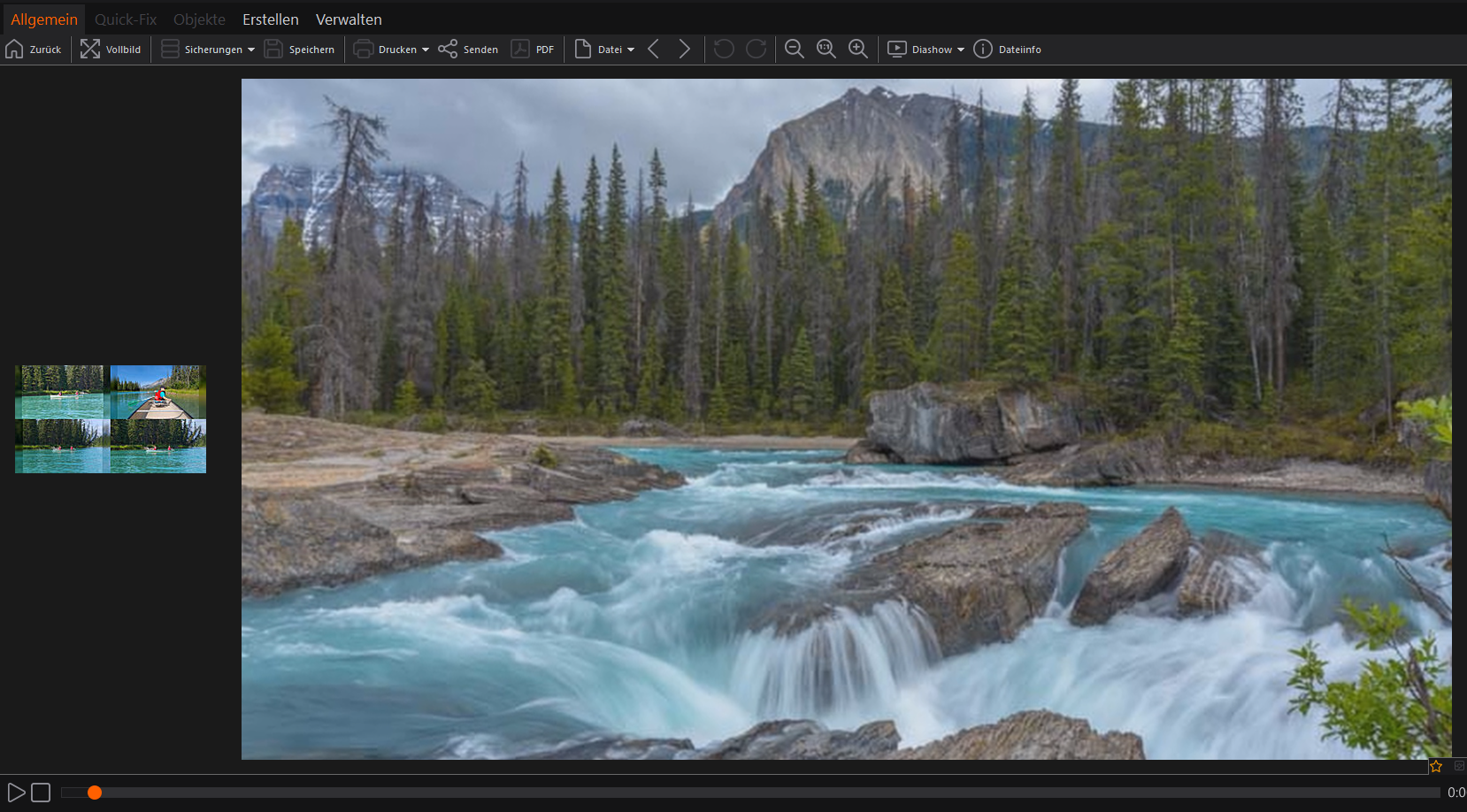Screen dimensions: 1467x812
Task: Share the image via Senden
Action: point(448,50)
